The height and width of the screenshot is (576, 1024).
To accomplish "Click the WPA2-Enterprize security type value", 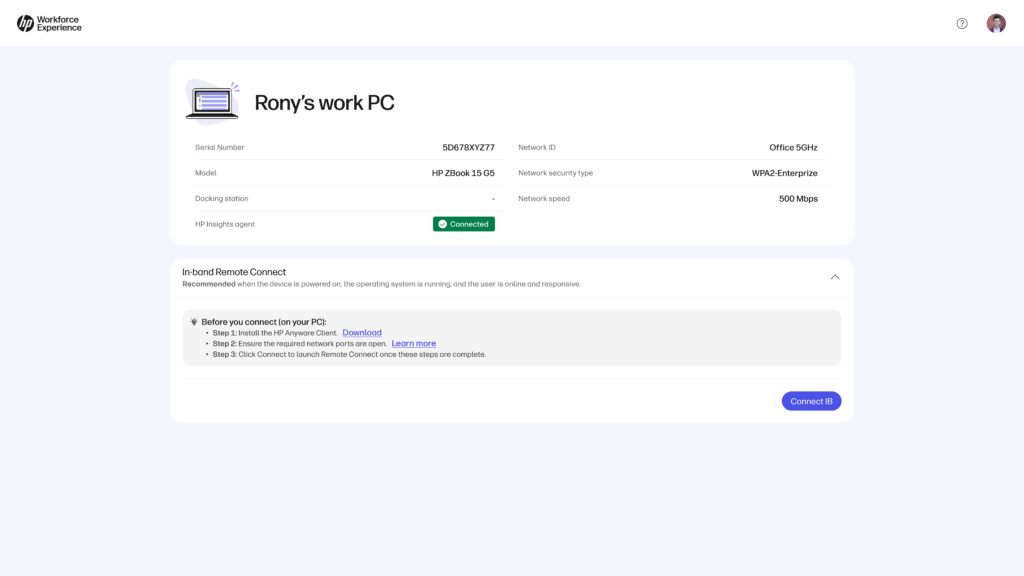I will [x=784, y=173].
